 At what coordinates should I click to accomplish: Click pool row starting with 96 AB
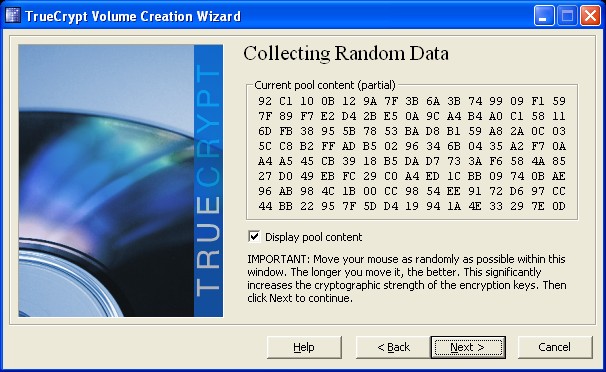(x=412, y=191)
